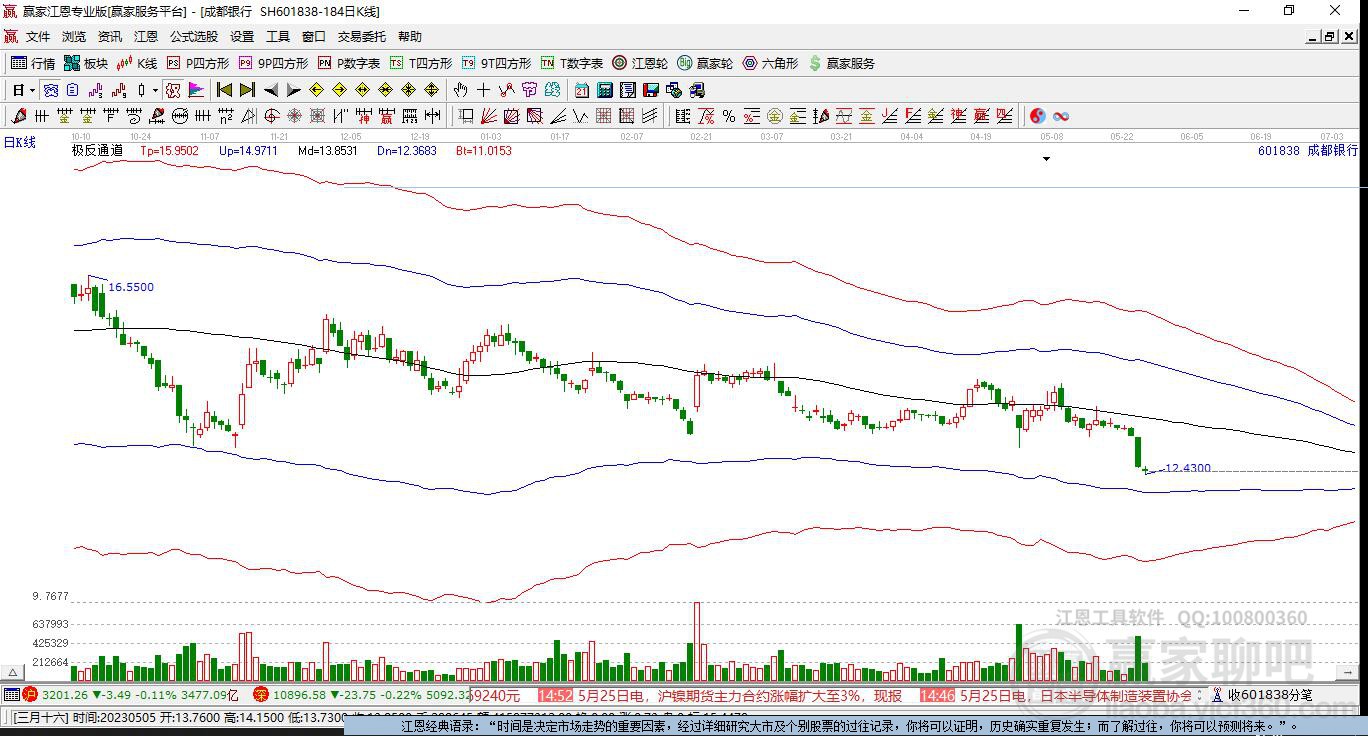Open the 江恩轮 Gann wheel tool
The height and width of the screenshot is (736, 1368).
[x=640, y=63]
